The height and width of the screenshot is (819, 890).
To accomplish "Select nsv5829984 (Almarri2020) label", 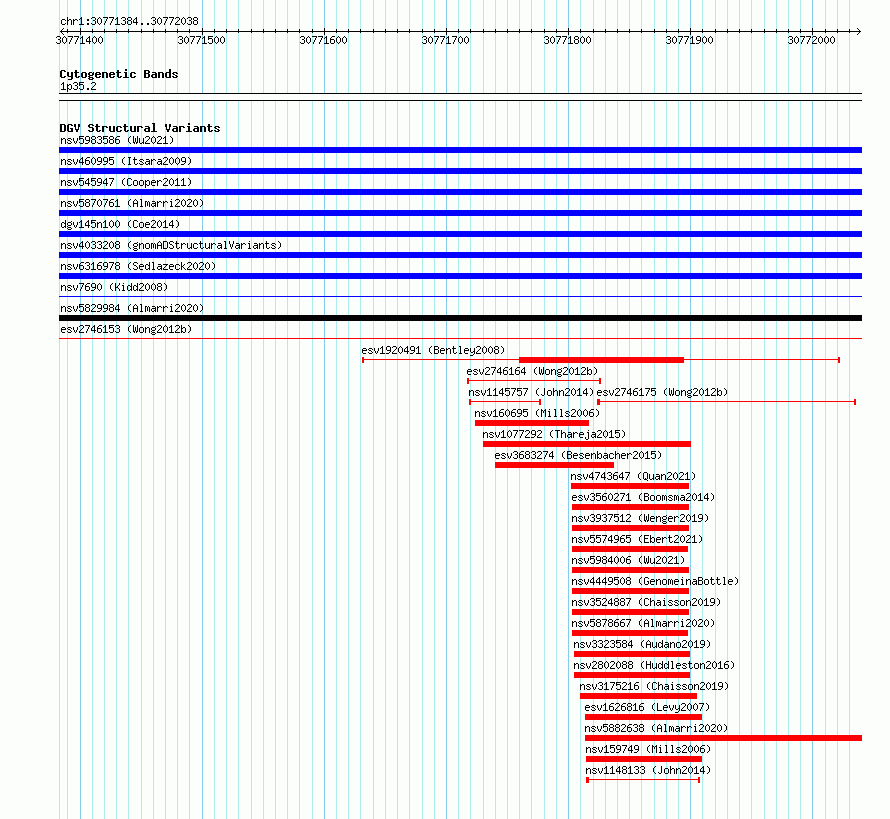I will (132, 308).
